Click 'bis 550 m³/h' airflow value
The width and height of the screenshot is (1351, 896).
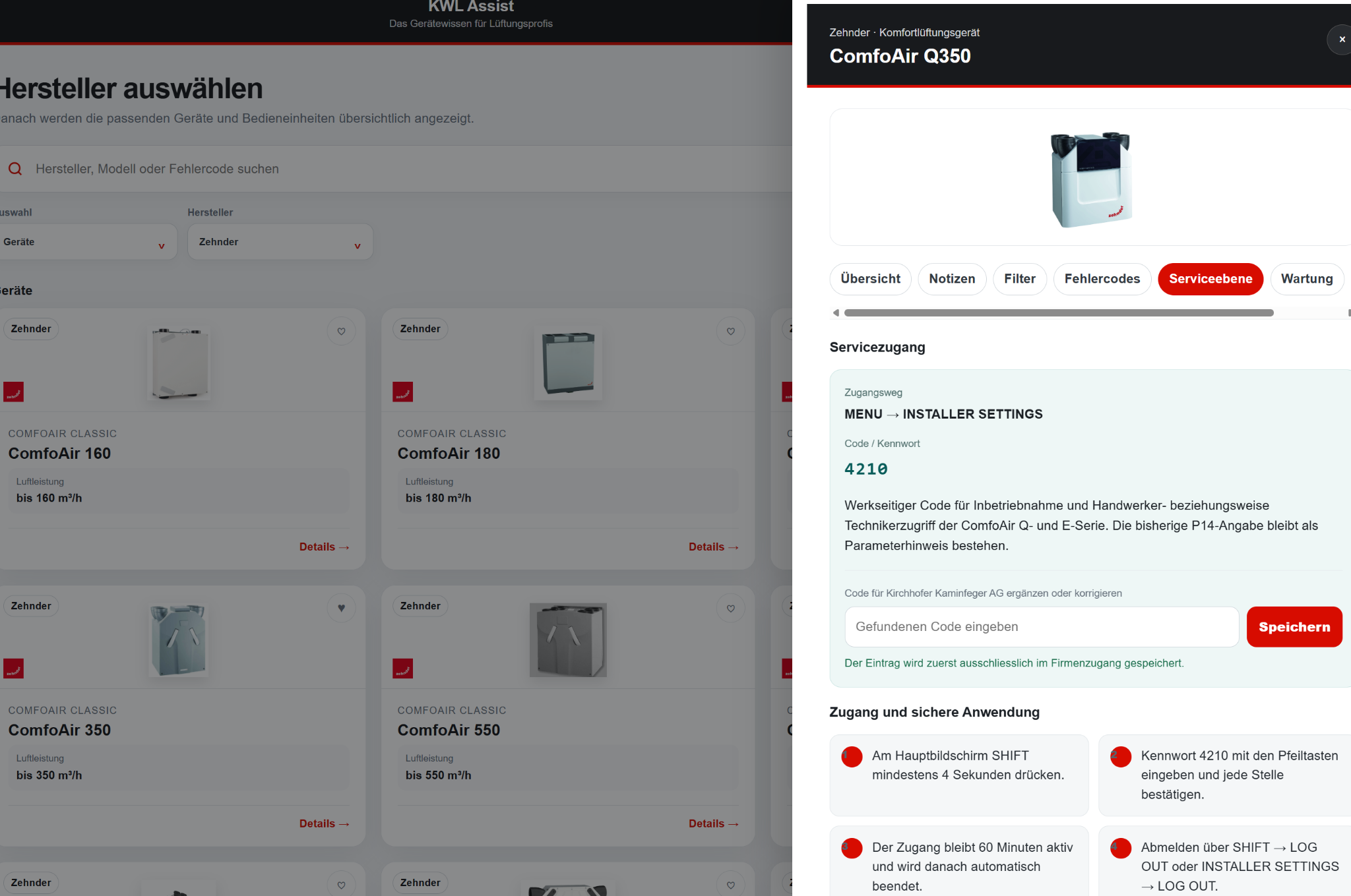(438, 775)
